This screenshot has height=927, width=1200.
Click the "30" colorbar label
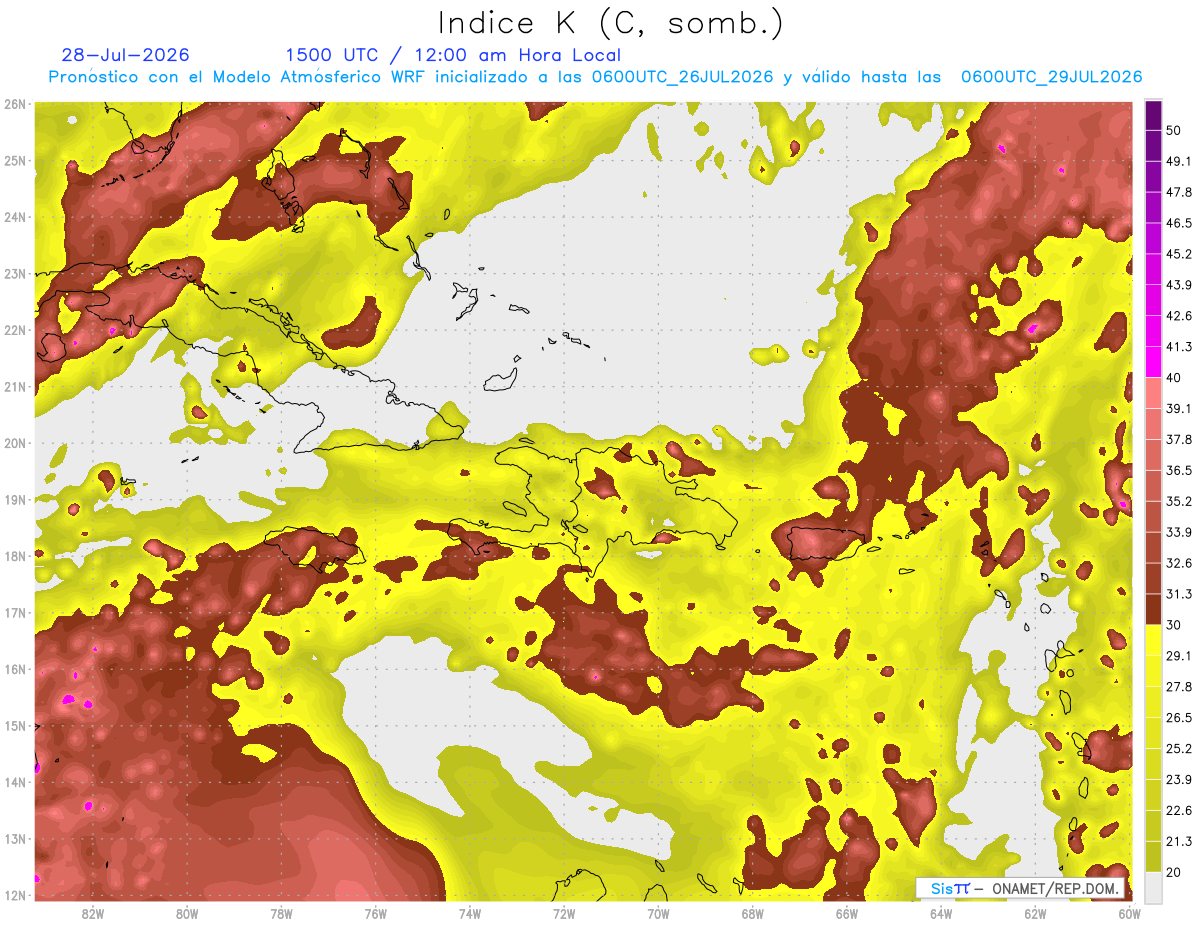point(1174,625)
